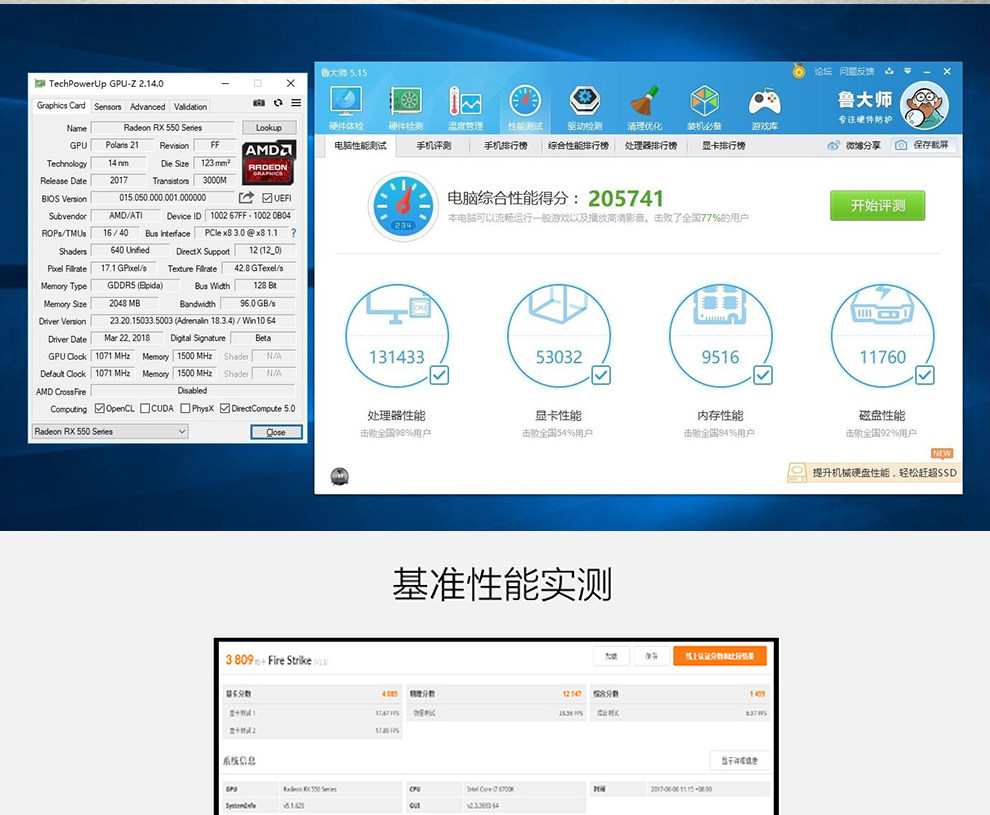Open the 鲁大师 title bar menu arrow
The height and width of the screenshot is (815, 990).
[x=907, y=71]
